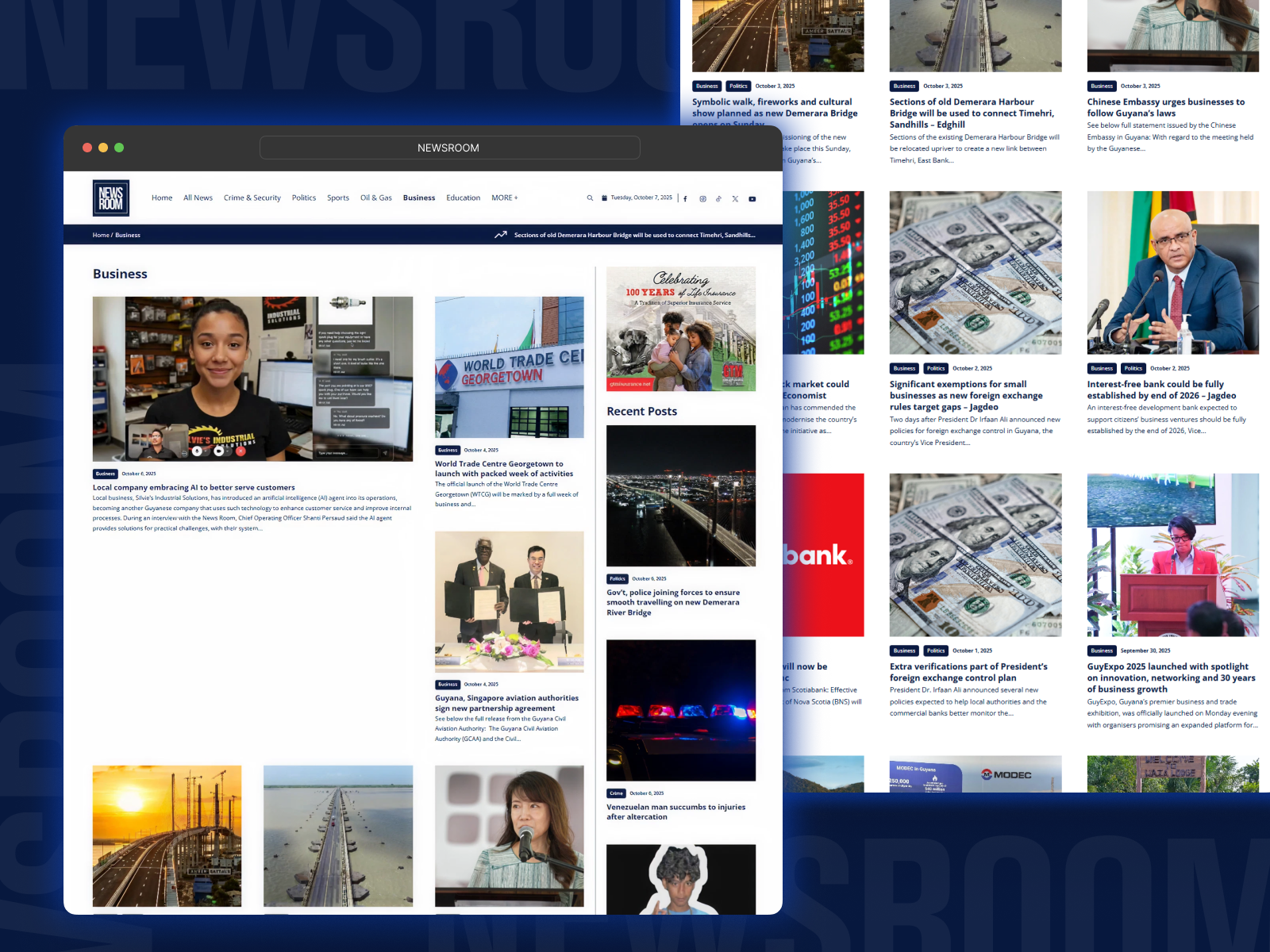The image size is (1270, 952).
Task: Open the YouTube social icon
Action: [752, 199]
